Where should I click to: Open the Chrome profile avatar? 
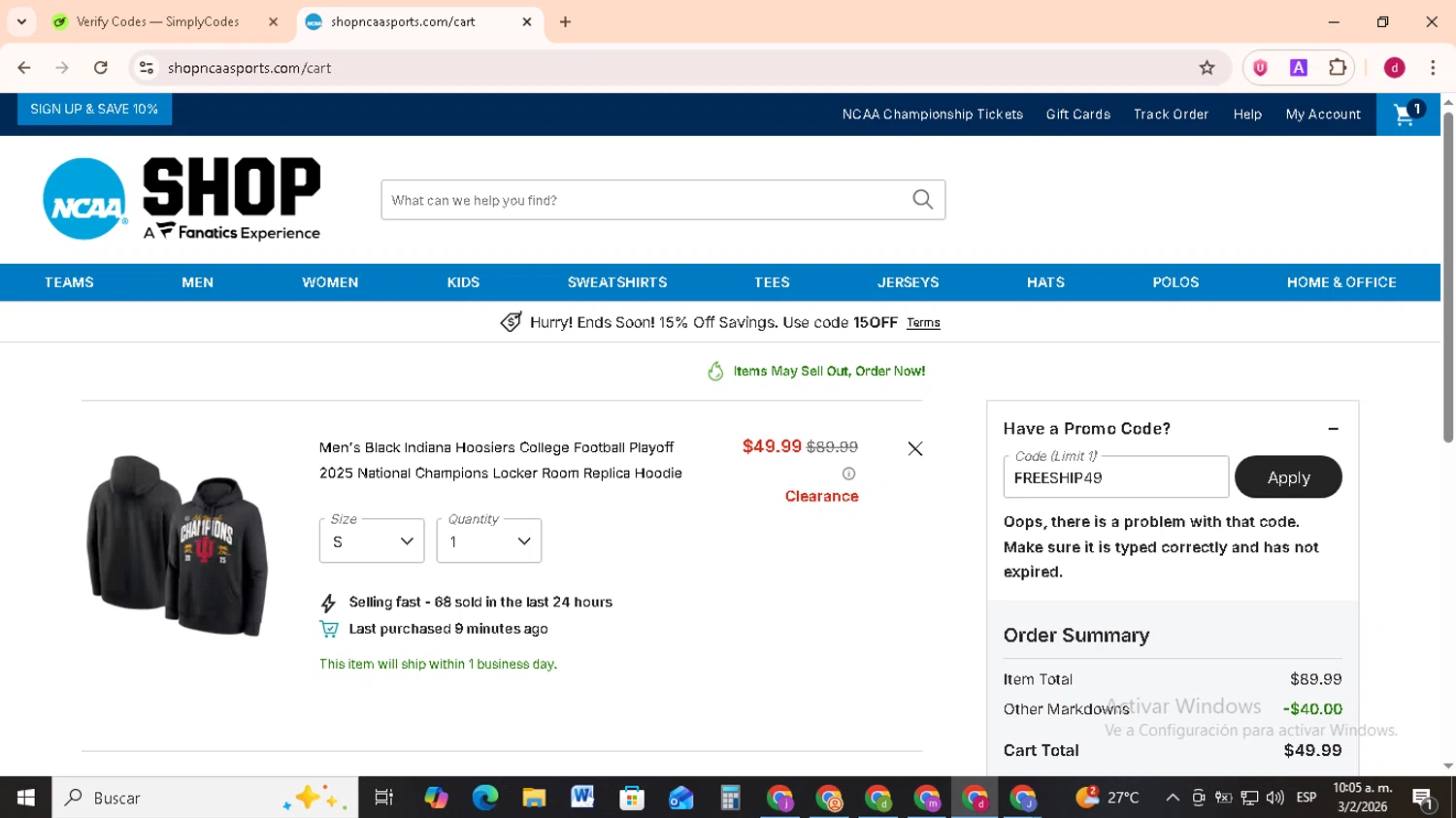coord(1394,68)
